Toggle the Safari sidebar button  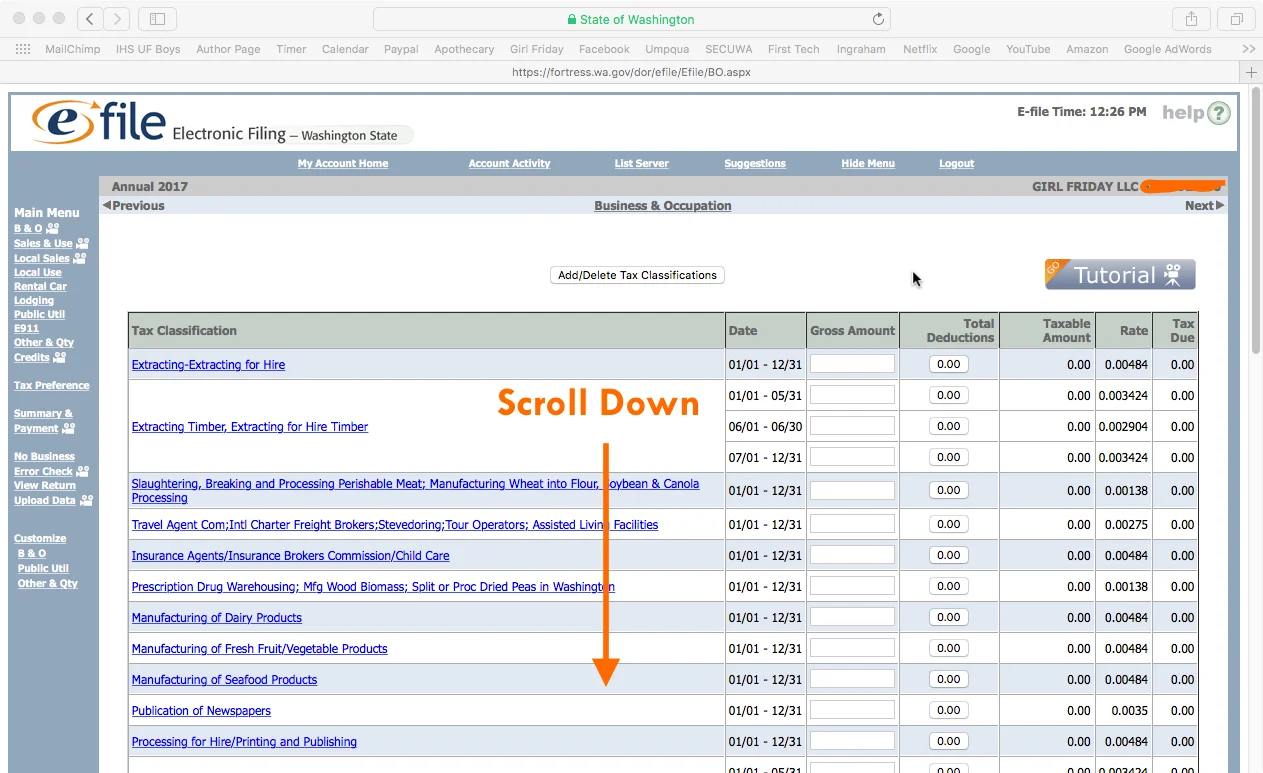point(157,19)
